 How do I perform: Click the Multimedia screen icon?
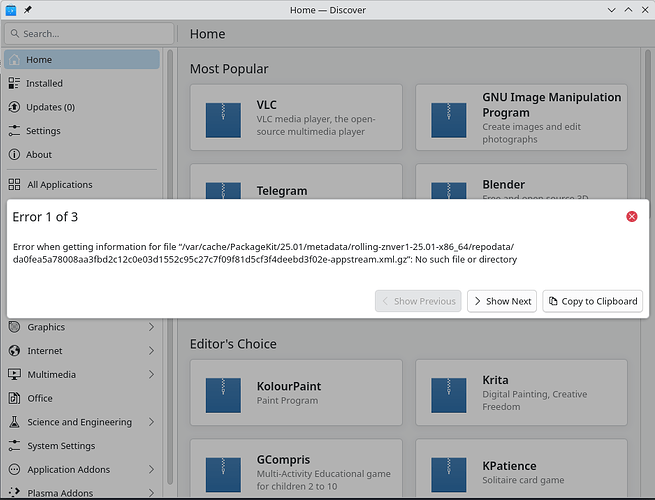coord(14,374)
